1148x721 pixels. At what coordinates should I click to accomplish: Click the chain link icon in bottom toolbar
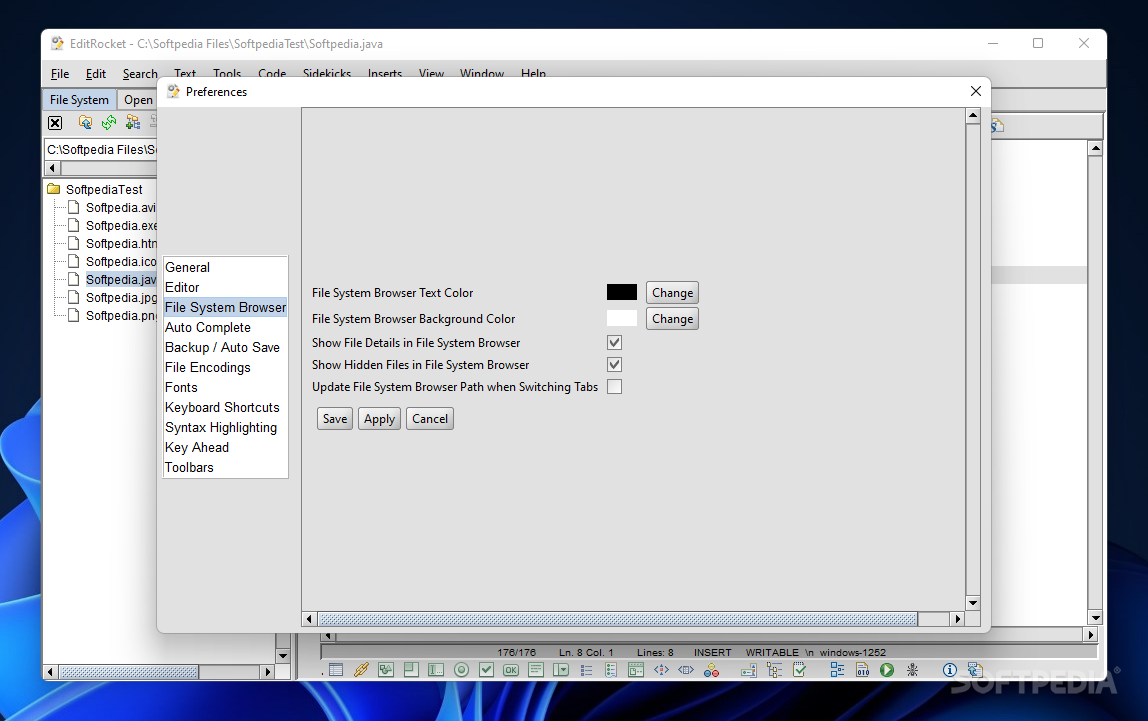click(361, 670)
